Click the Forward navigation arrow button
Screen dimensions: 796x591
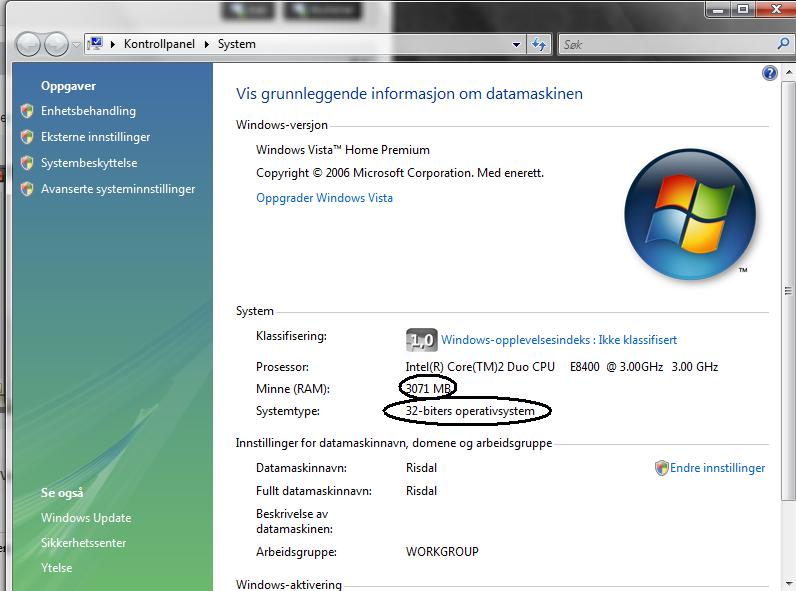click(x=56, y=44)
